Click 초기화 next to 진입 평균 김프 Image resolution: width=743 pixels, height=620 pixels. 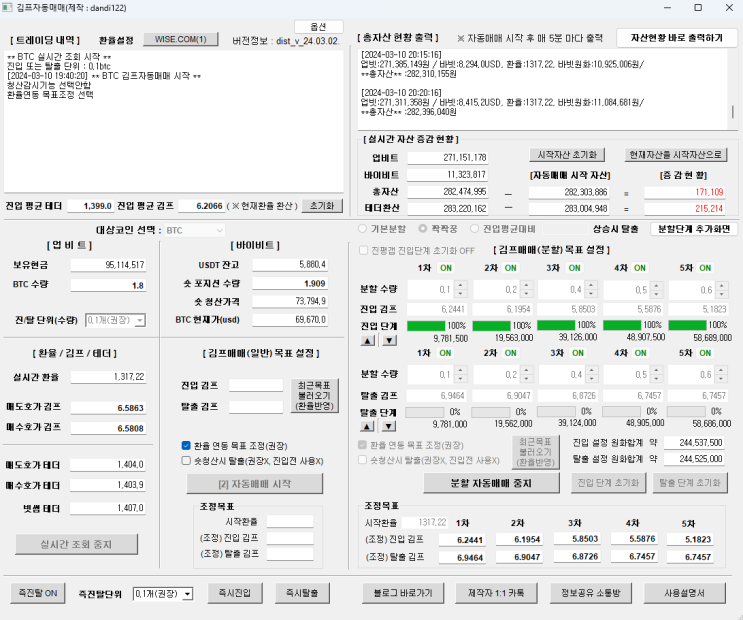(x=322, y=206)
